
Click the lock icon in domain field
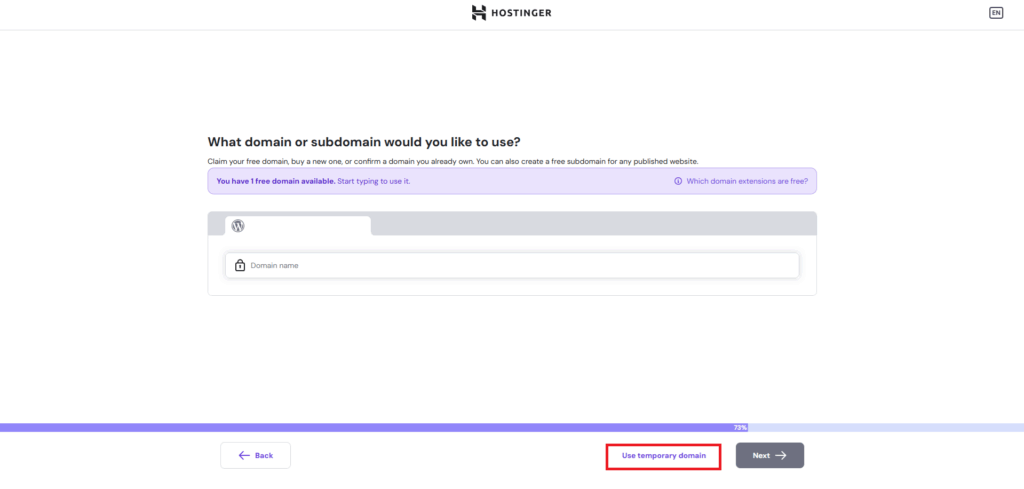pyautogui.click(x=240, y=265)
